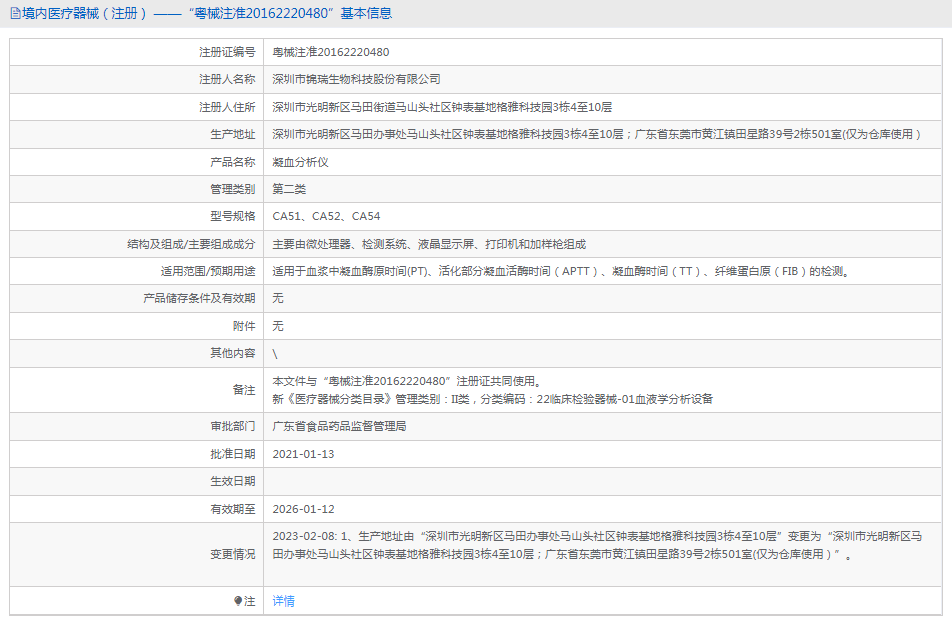Click the 结构及组成/主要组成成分 label
This screenshot has height=619, width=952.
191,244
